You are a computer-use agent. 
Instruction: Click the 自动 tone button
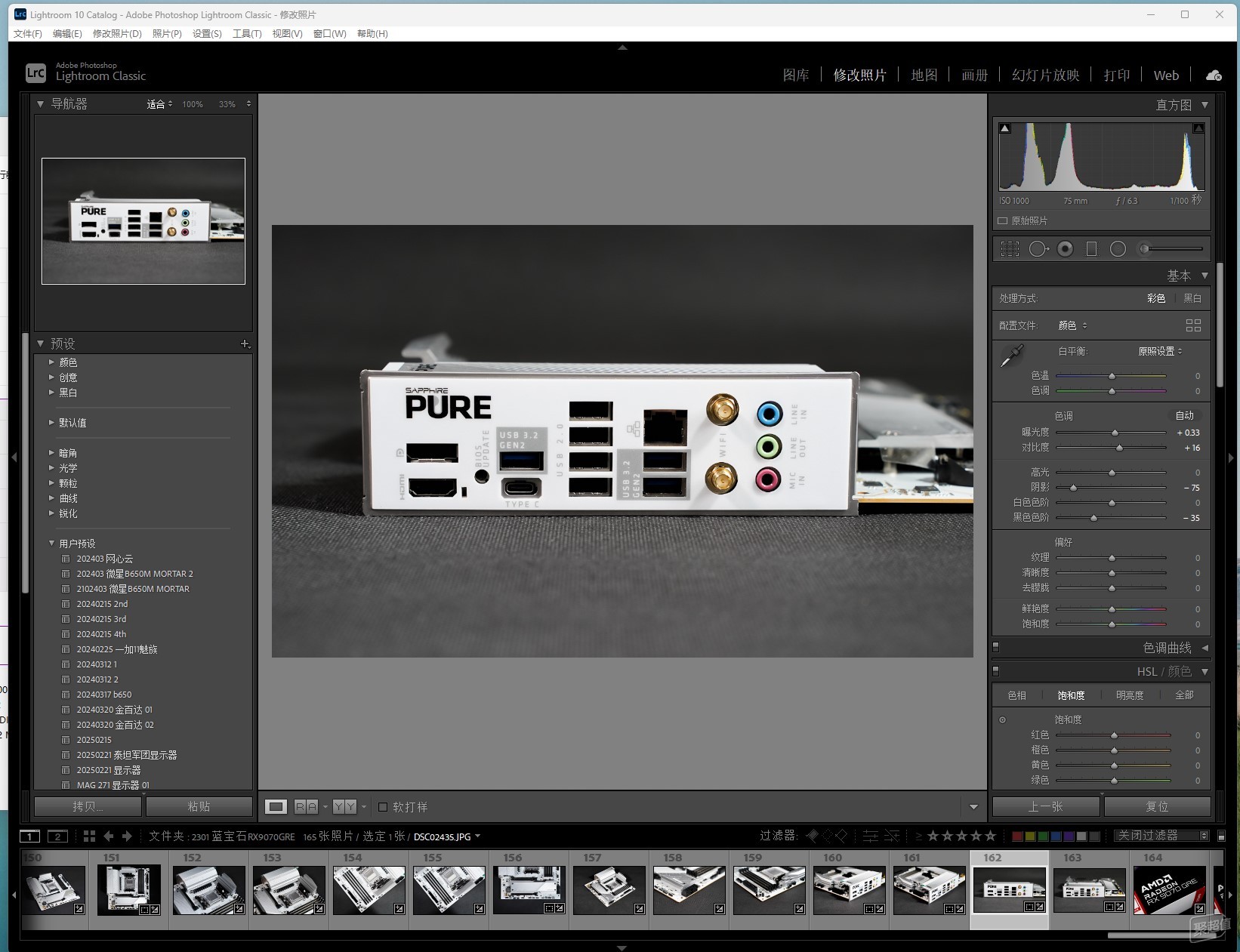pyautogui.click(x=1184, y=416)
